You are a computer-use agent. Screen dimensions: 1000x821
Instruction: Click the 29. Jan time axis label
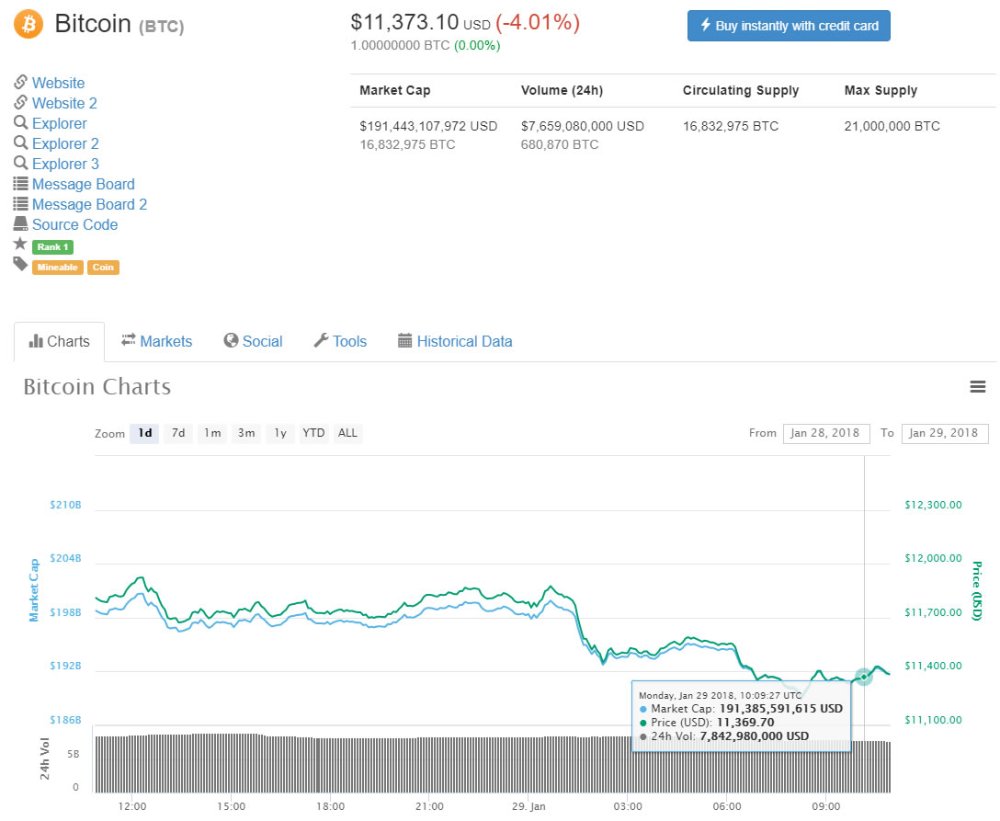529,806
